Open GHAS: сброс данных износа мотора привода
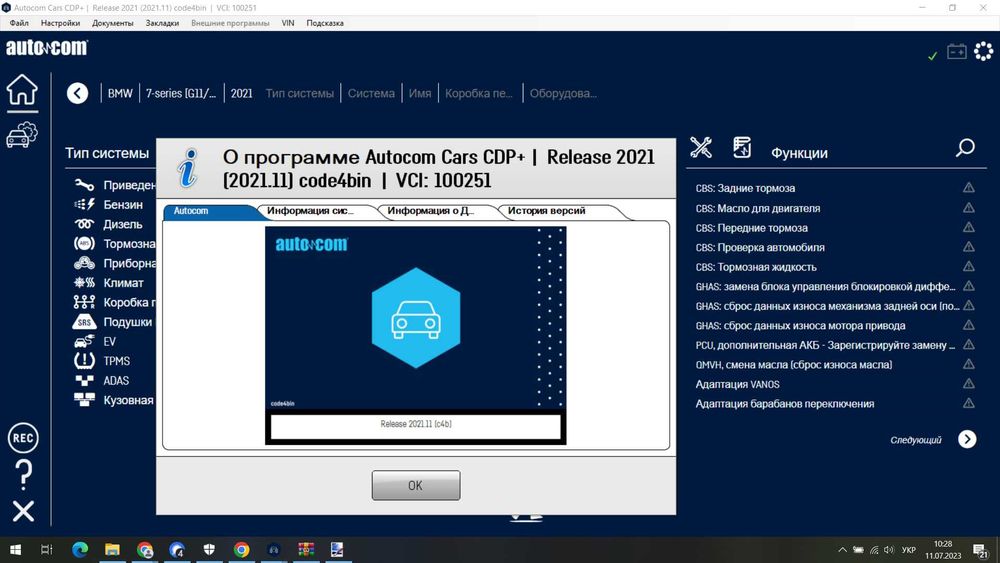Screen dimensions: 1000x563 (x=800, y=326)
